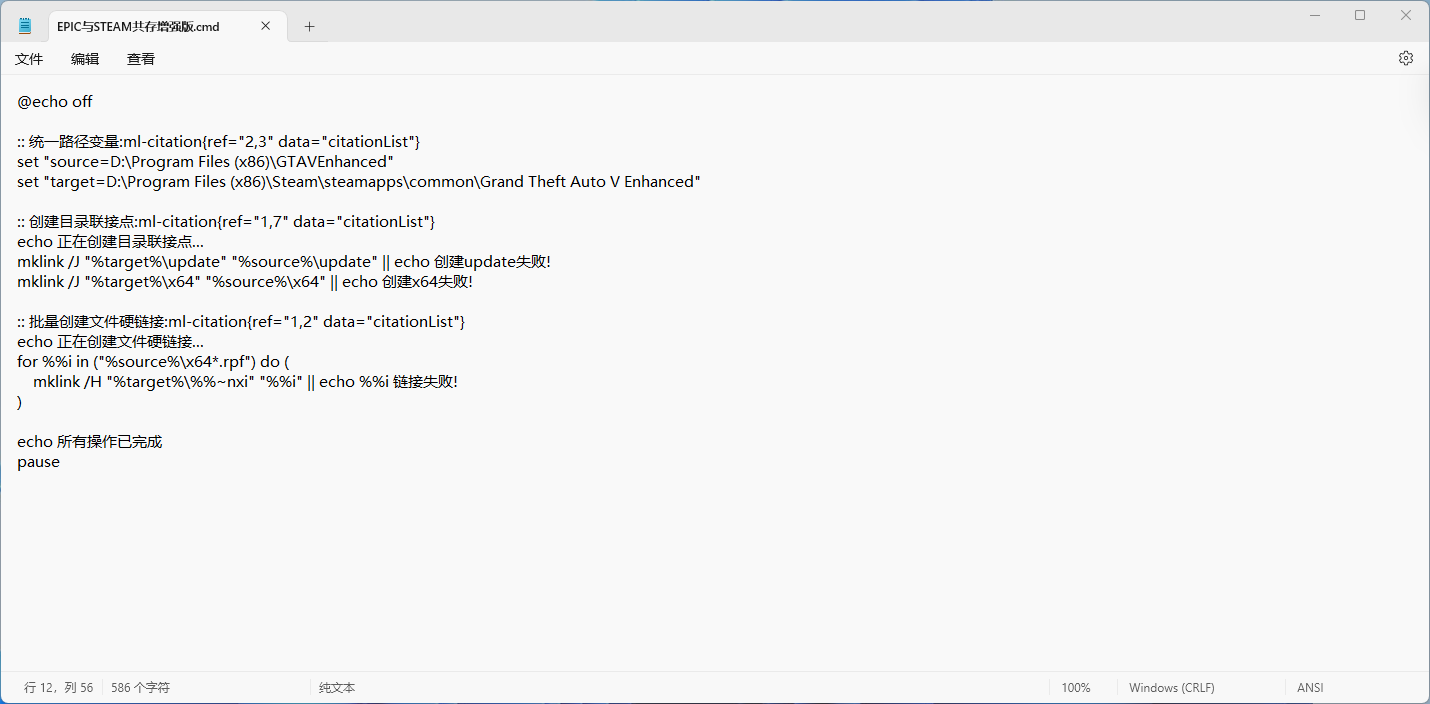Screen dimensions: 1430x704
Task: Click the Notepad app icon in title bar
Action: point(25,26)
